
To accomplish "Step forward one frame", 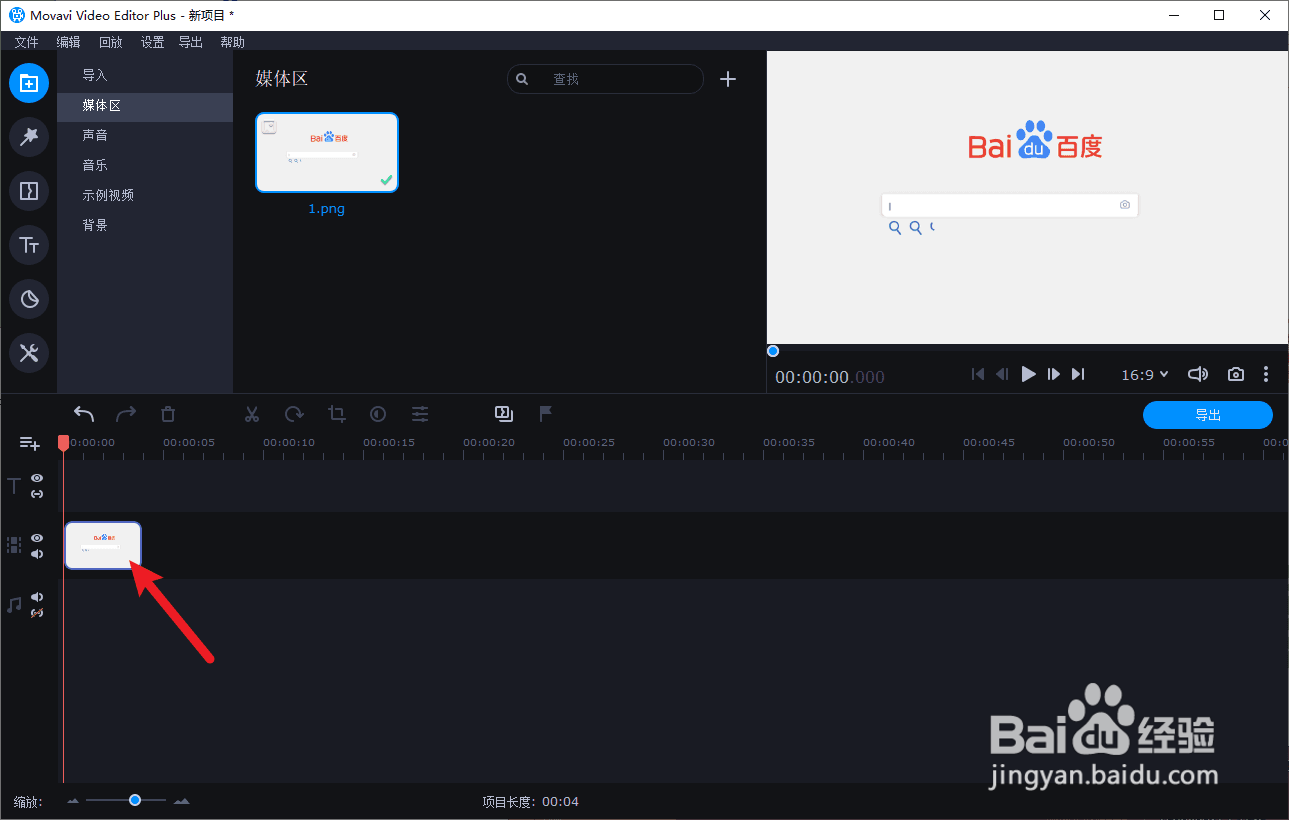I will click(x=1053, y=374).
